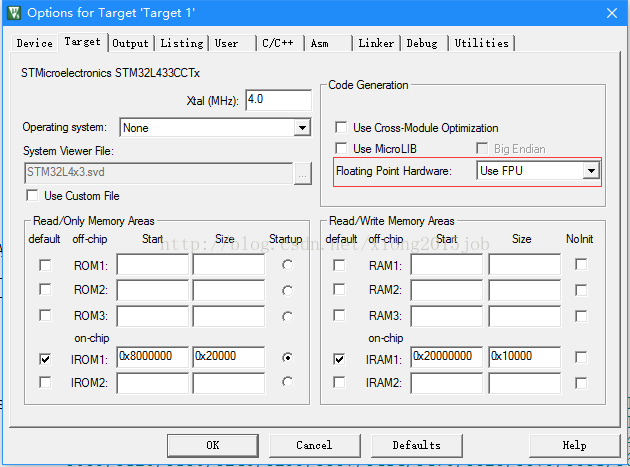Viewport: 630px width, 467px height.
Task: Click the IRAM1 Start address field
Action: (446, 357)
